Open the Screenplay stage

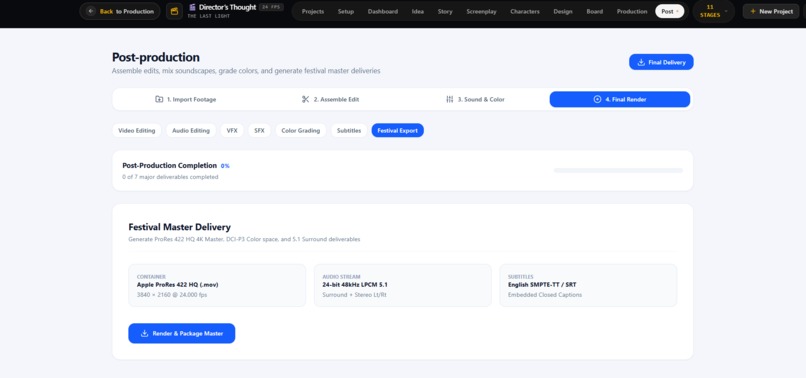pos(482,11)
